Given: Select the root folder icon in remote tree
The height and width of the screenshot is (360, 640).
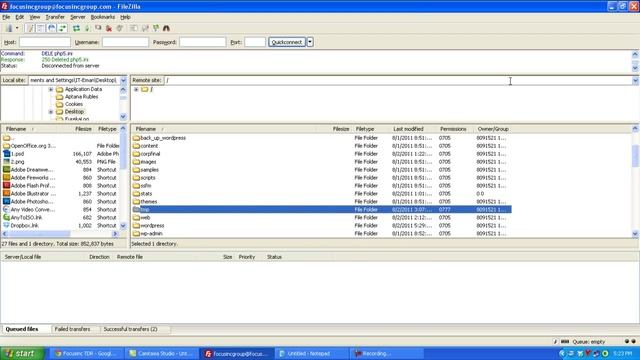Looking at the screenshot, I should tap(144, 89).
